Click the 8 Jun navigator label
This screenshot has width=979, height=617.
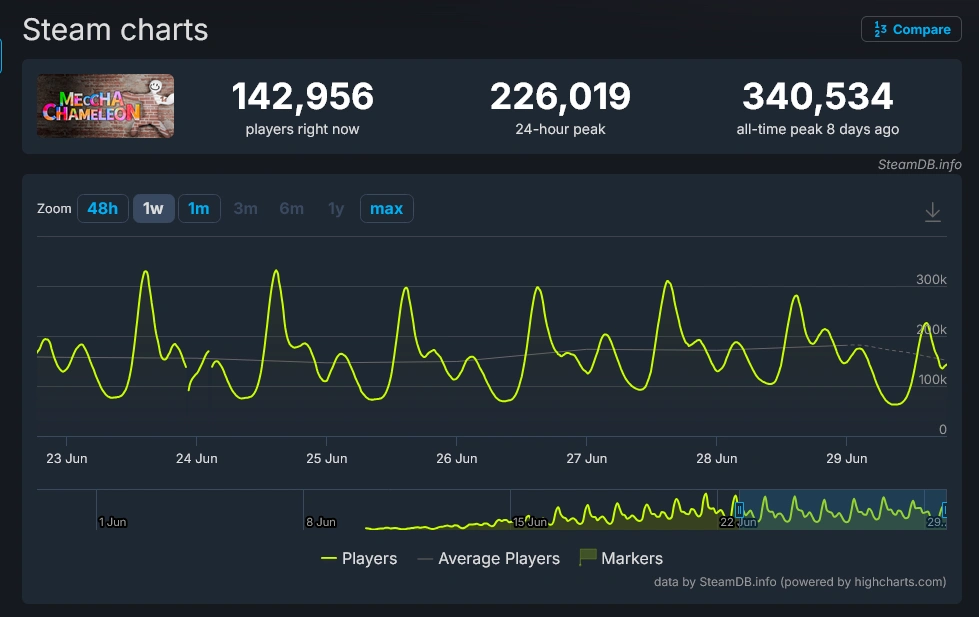321,522
